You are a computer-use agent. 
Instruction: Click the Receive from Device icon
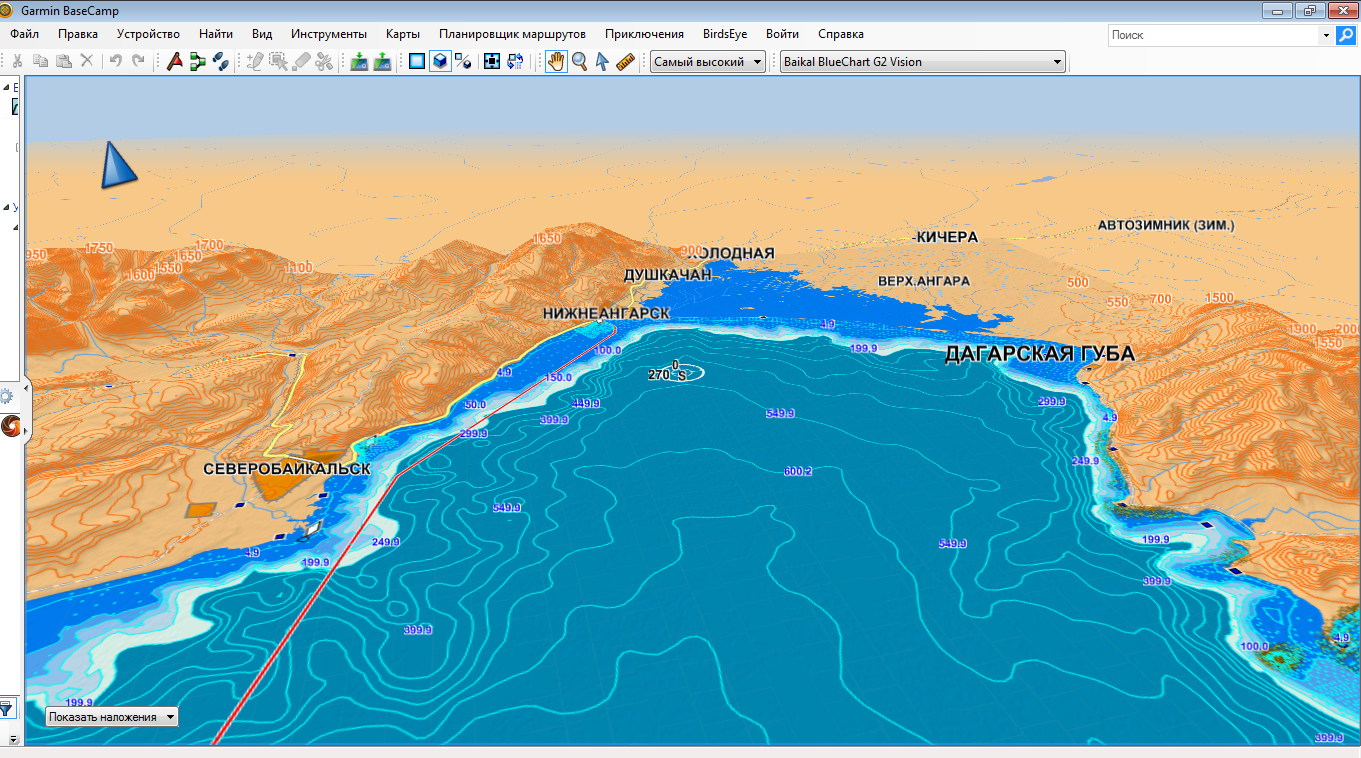click(x=382, y=61)
